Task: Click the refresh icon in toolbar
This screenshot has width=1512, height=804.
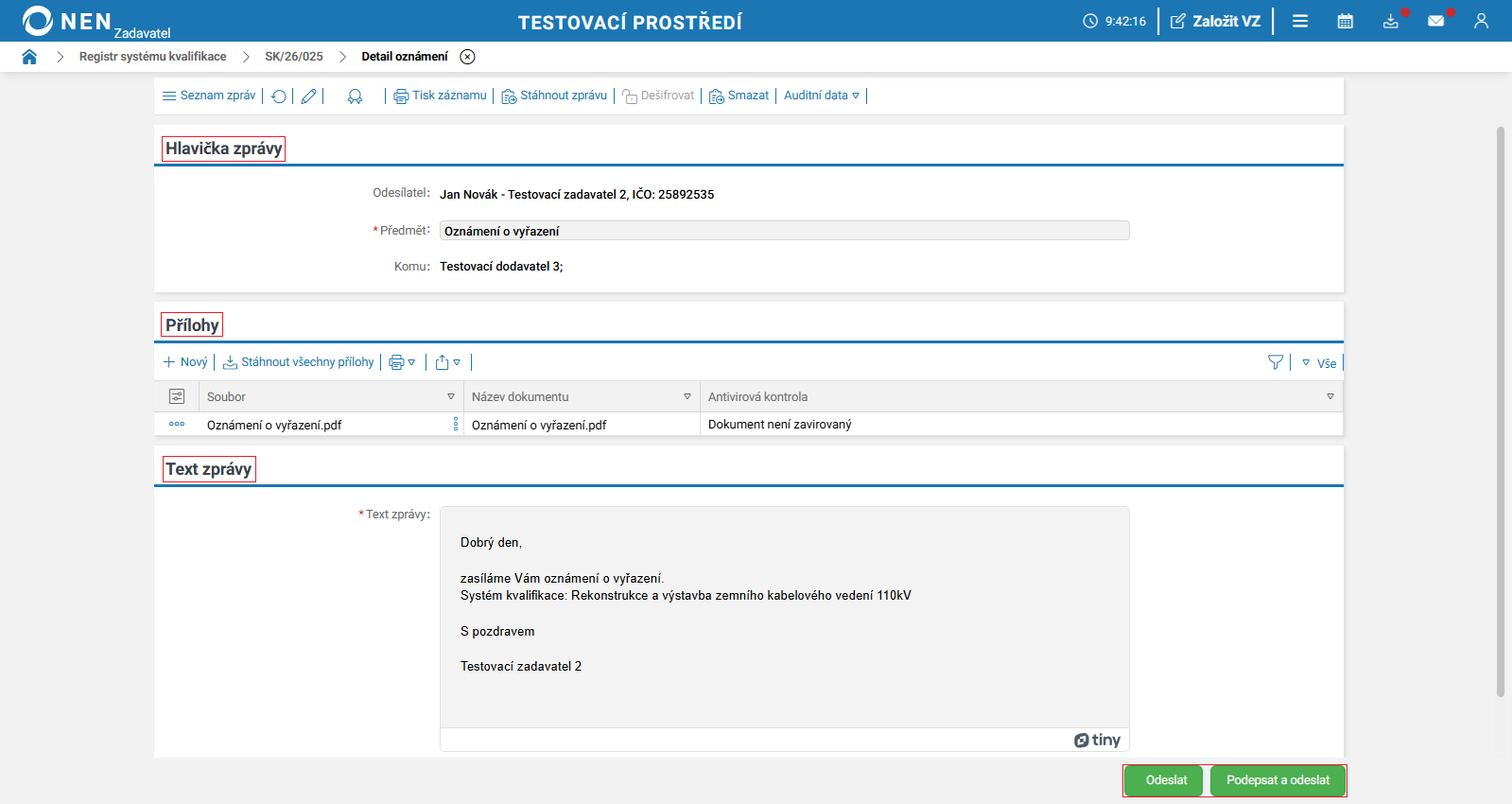Action: (x=279, y=96)
